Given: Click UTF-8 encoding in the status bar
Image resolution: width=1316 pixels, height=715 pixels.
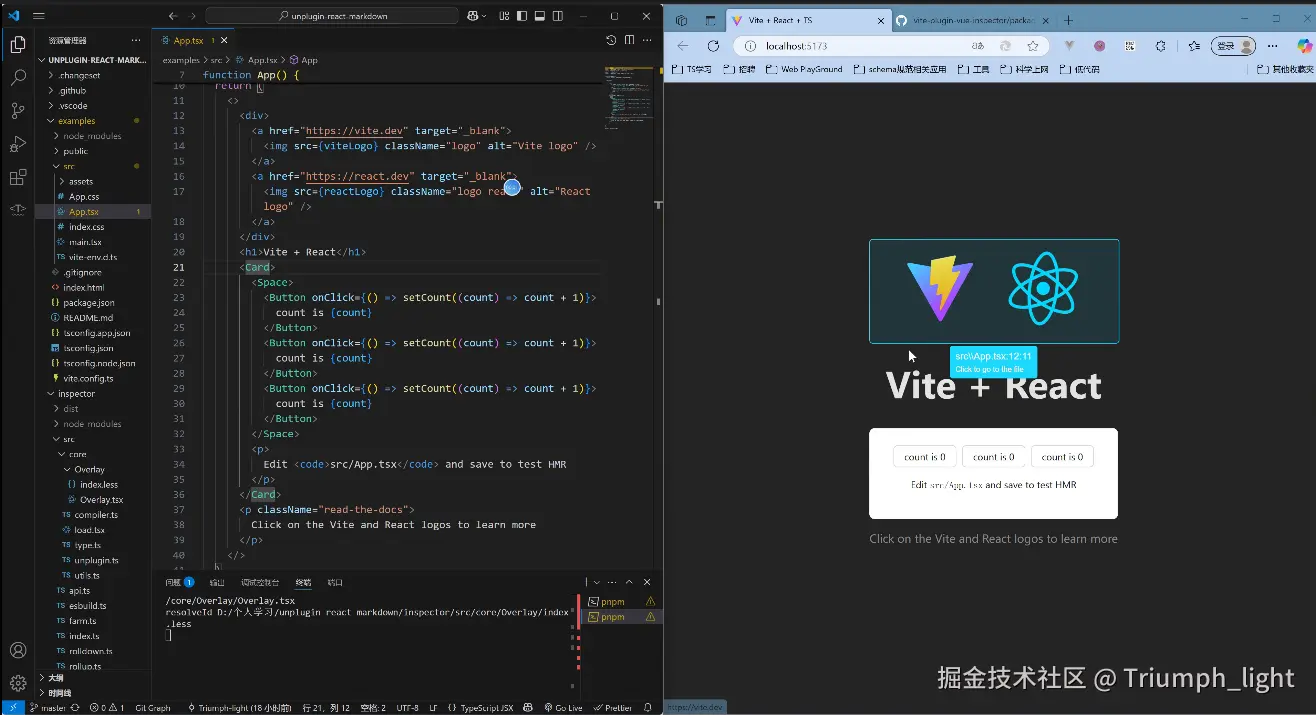Looking at the screenshot, I should [407, 707].
